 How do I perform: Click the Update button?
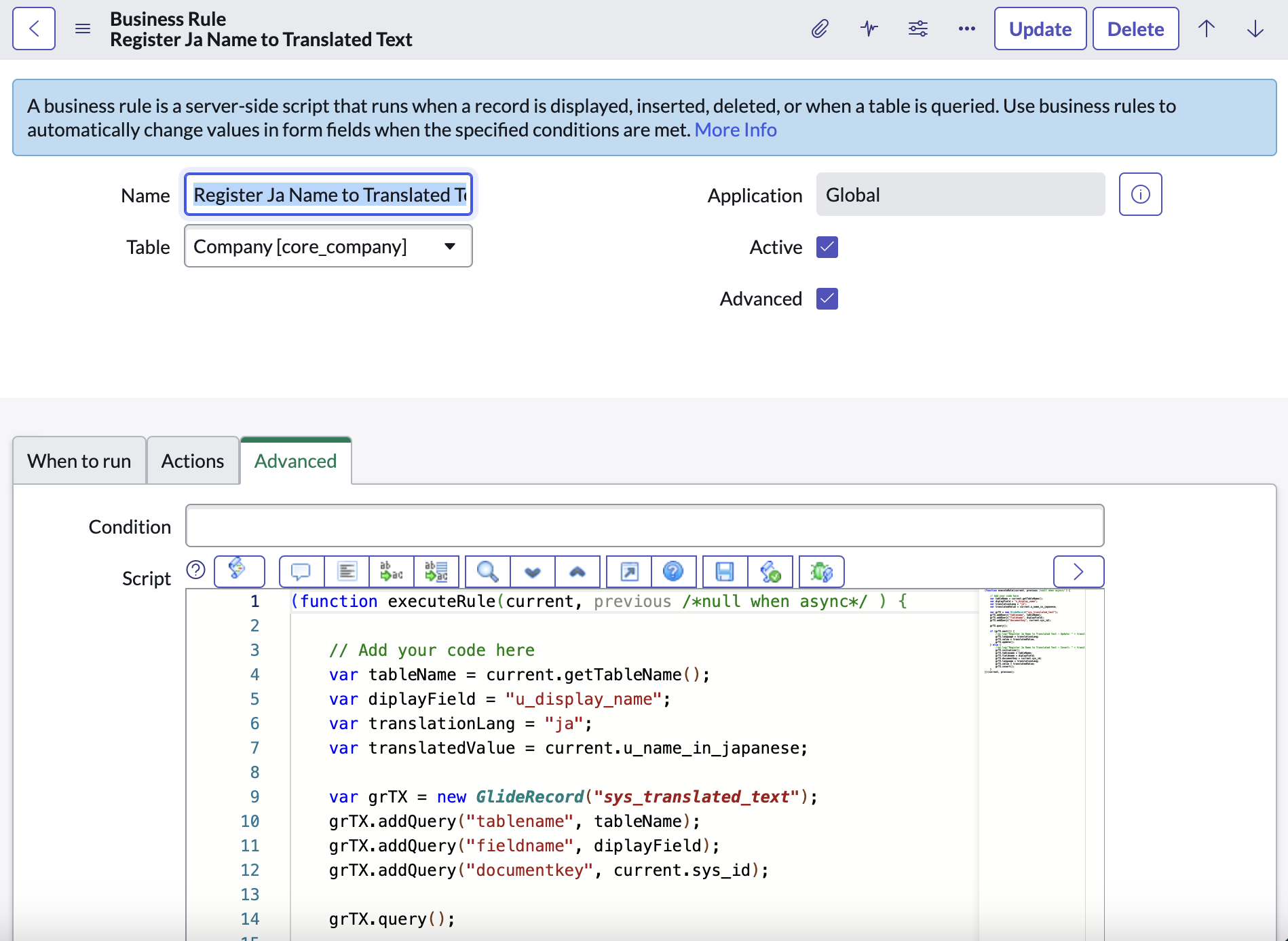point(1040,29)
